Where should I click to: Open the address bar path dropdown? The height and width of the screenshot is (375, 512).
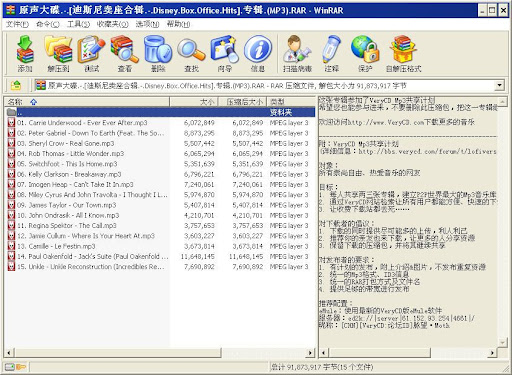[499, 85]
